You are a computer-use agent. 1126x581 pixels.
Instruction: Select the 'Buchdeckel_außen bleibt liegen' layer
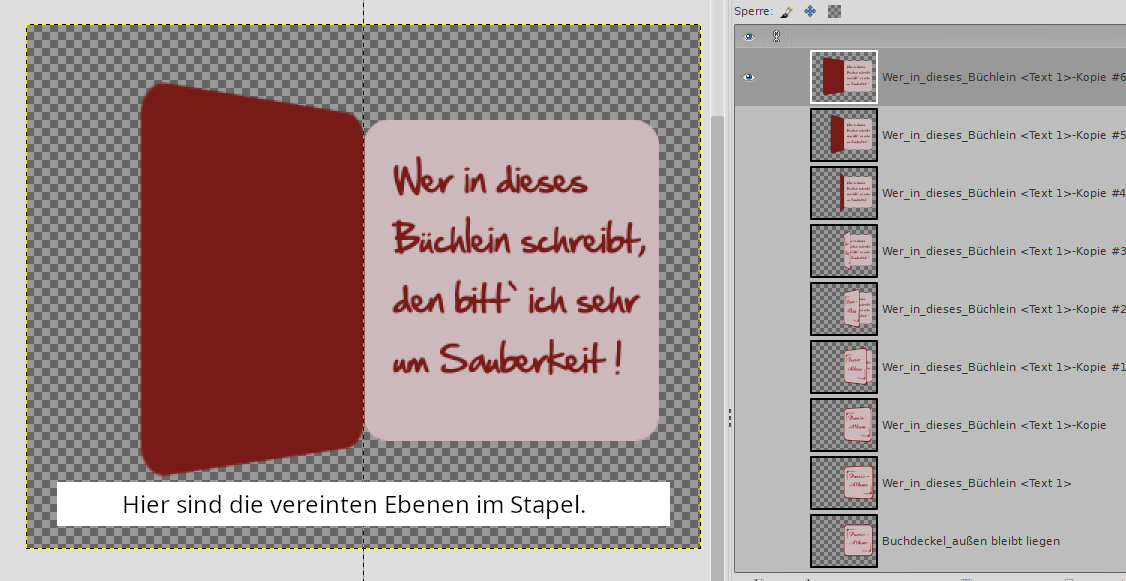970,541
